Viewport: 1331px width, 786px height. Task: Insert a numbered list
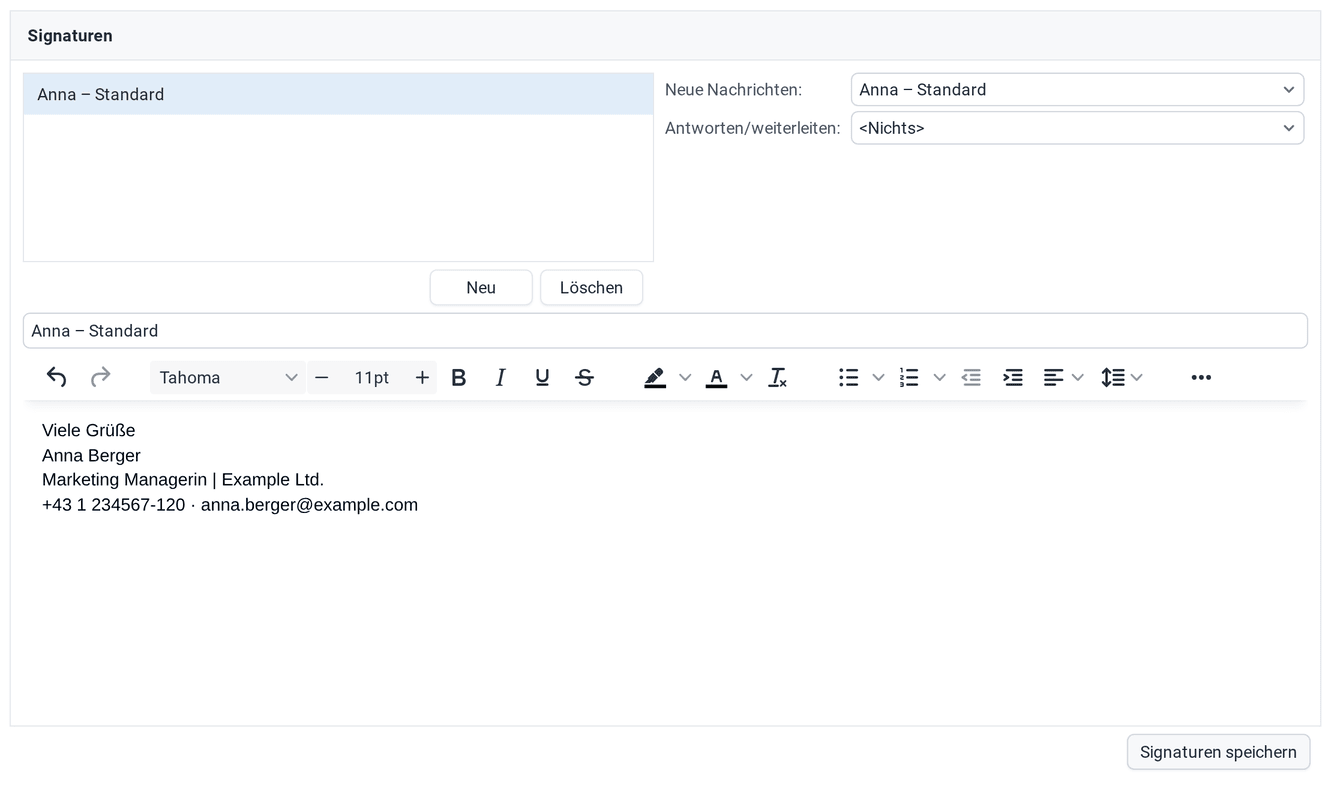[x=909, y=377]
